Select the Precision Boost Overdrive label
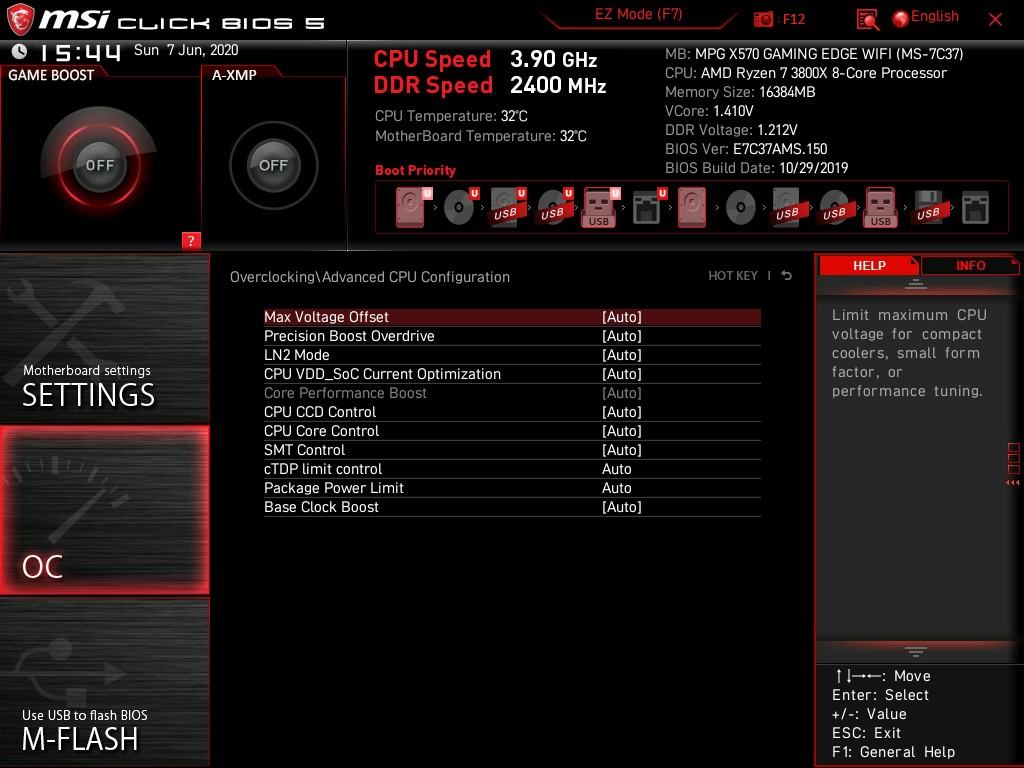This screenshot has height=768, width=1024. coord(349,336)
